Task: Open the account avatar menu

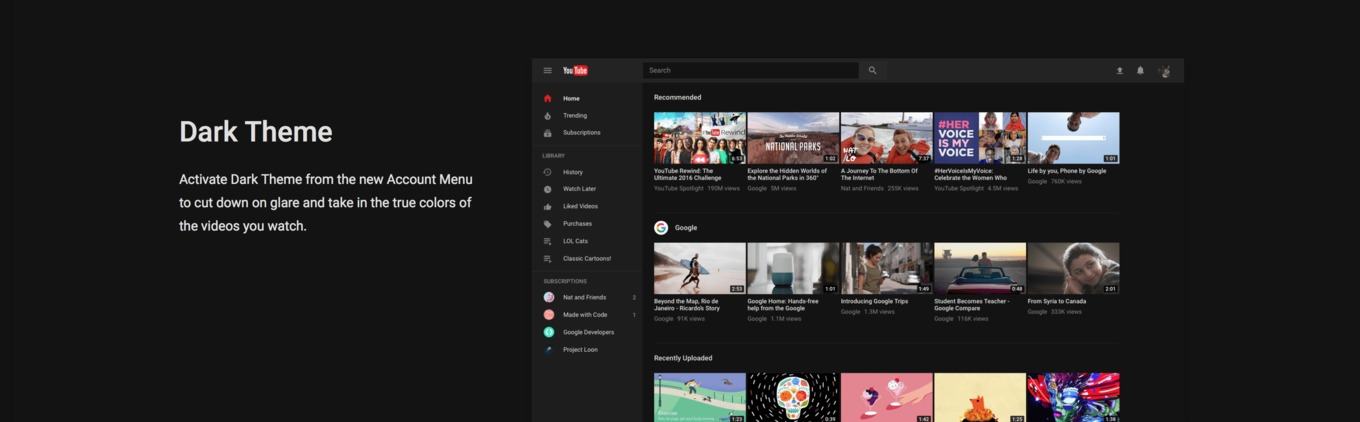Action: [1164, 71]
